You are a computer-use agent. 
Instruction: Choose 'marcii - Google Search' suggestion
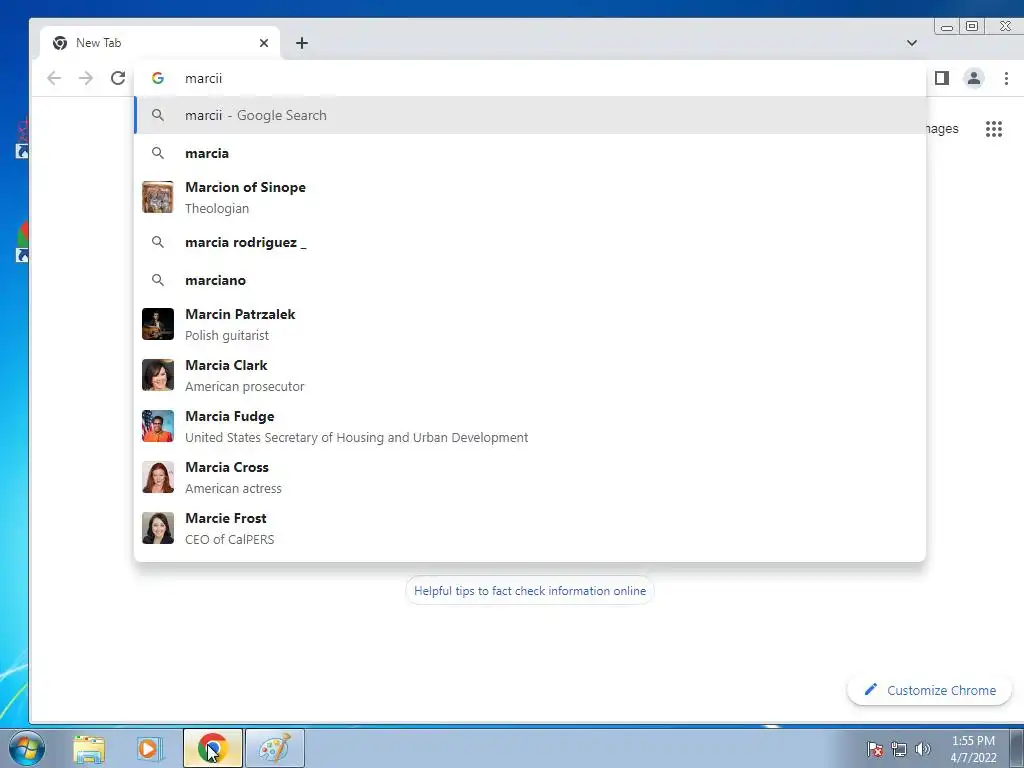(530, 116)
